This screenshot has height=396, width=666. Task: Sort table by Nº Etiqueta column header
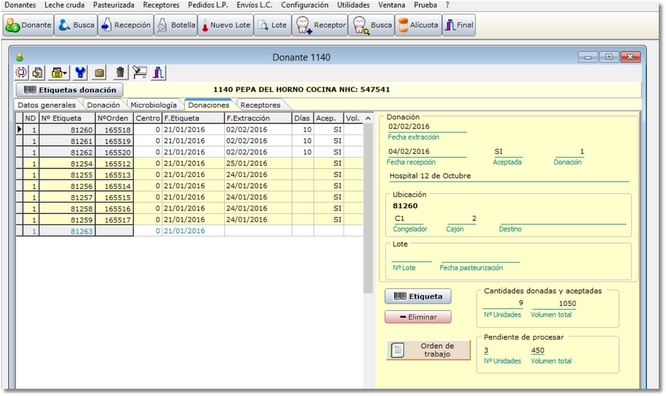tap(67, 118)
